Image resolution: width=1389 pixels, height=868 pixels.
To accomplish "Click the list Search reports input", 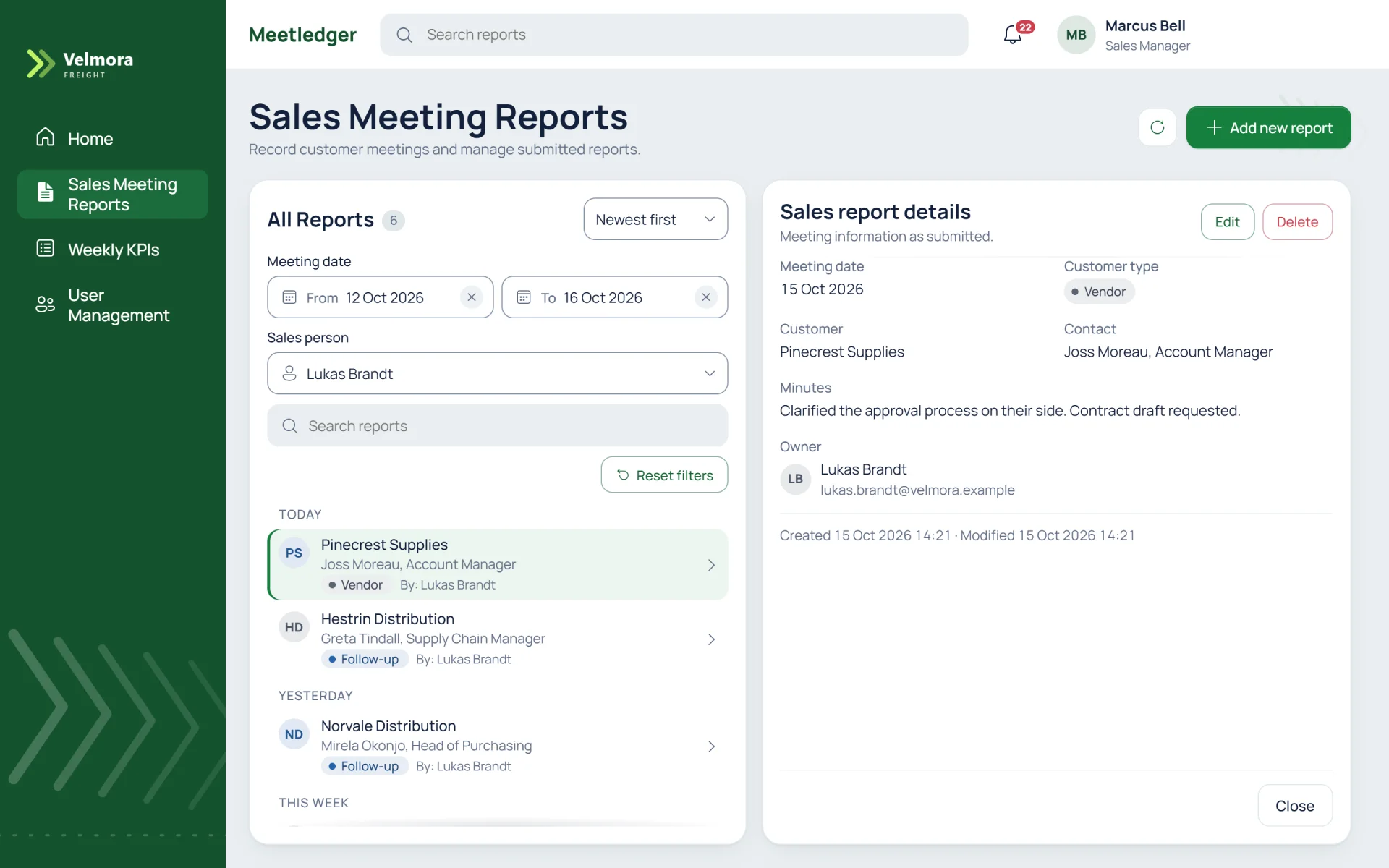I will pyautogui.click(x=497, y=426).
